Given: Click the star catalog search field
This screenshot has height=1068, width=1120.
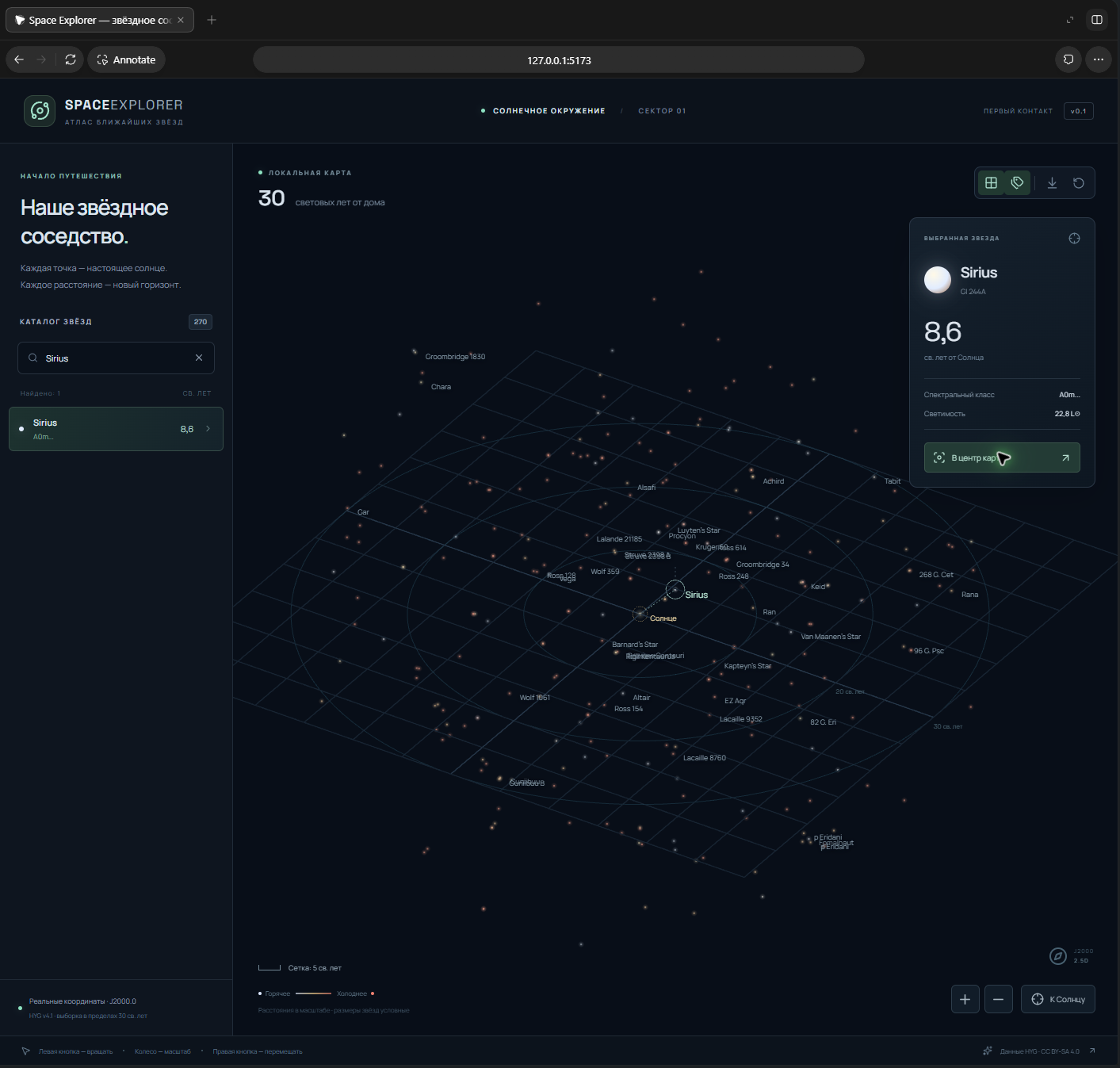Looking at the screenshot, I should 116,358.
